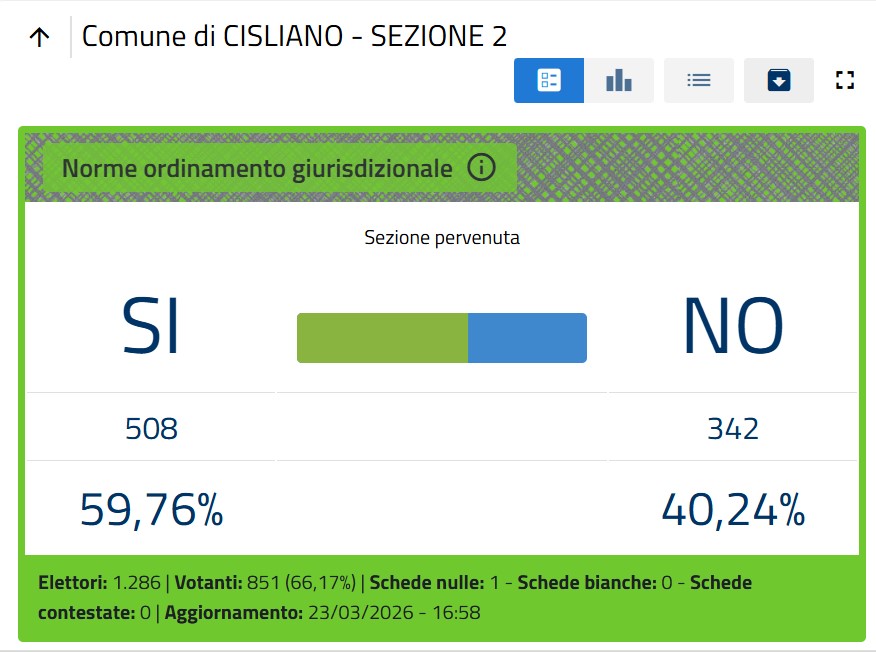Click the download archive icon
The image size is (876, 652).
point(779,80)
